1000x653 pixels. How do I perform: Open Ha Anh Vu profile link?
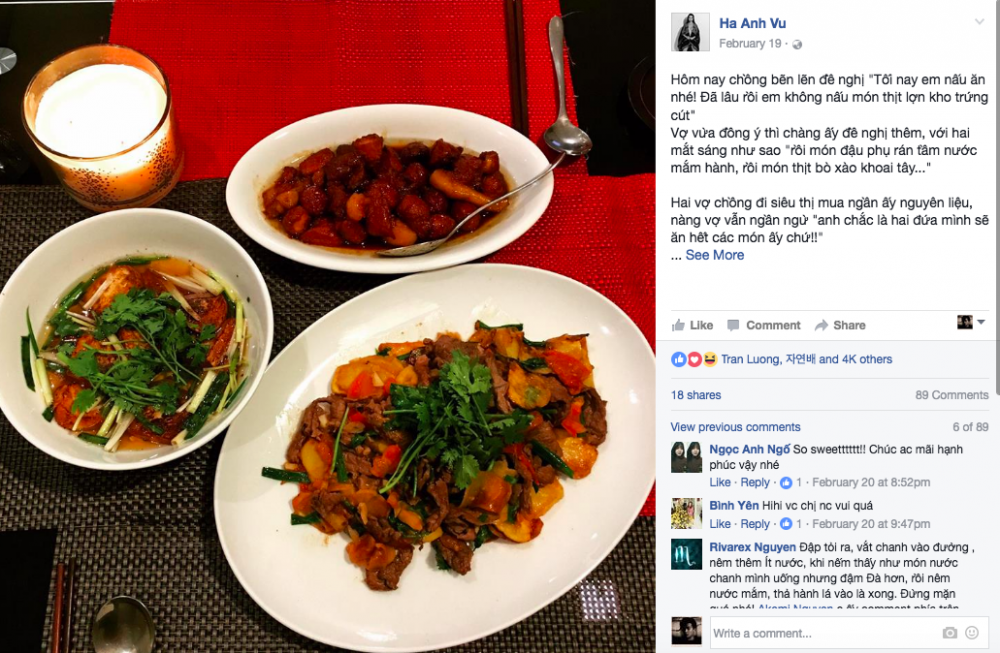[752, 24]
